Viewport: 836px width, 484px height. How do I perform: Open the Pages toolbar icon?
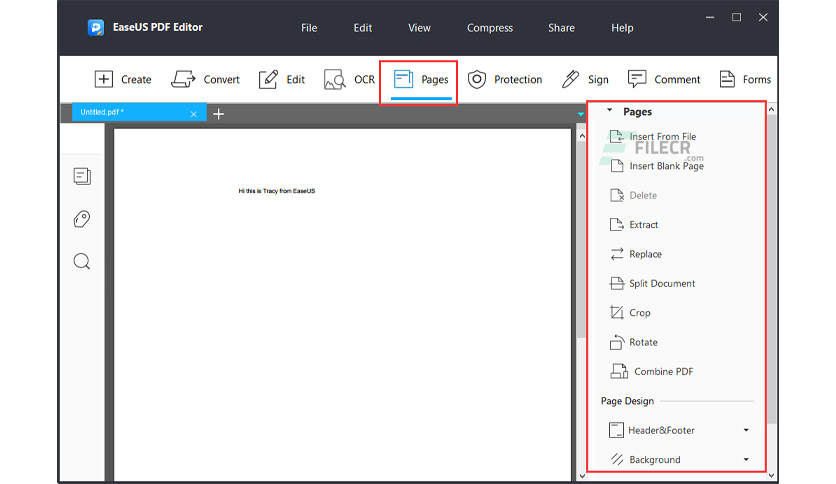tap(404, 79)
